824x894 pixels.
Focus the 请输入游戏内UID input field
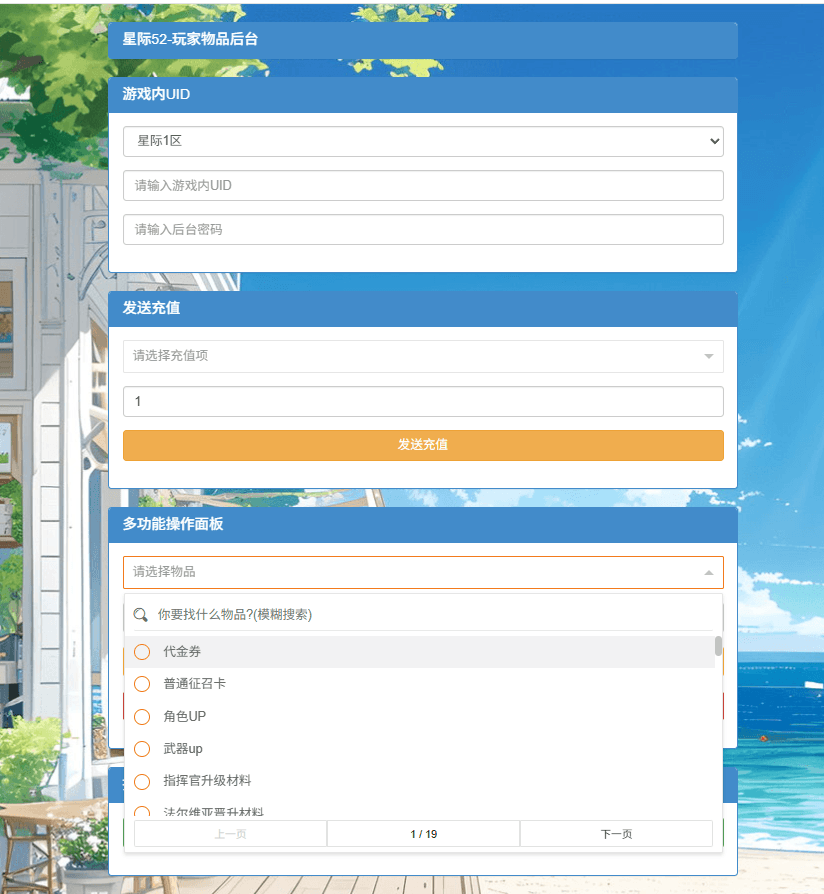tap(423, 186)
